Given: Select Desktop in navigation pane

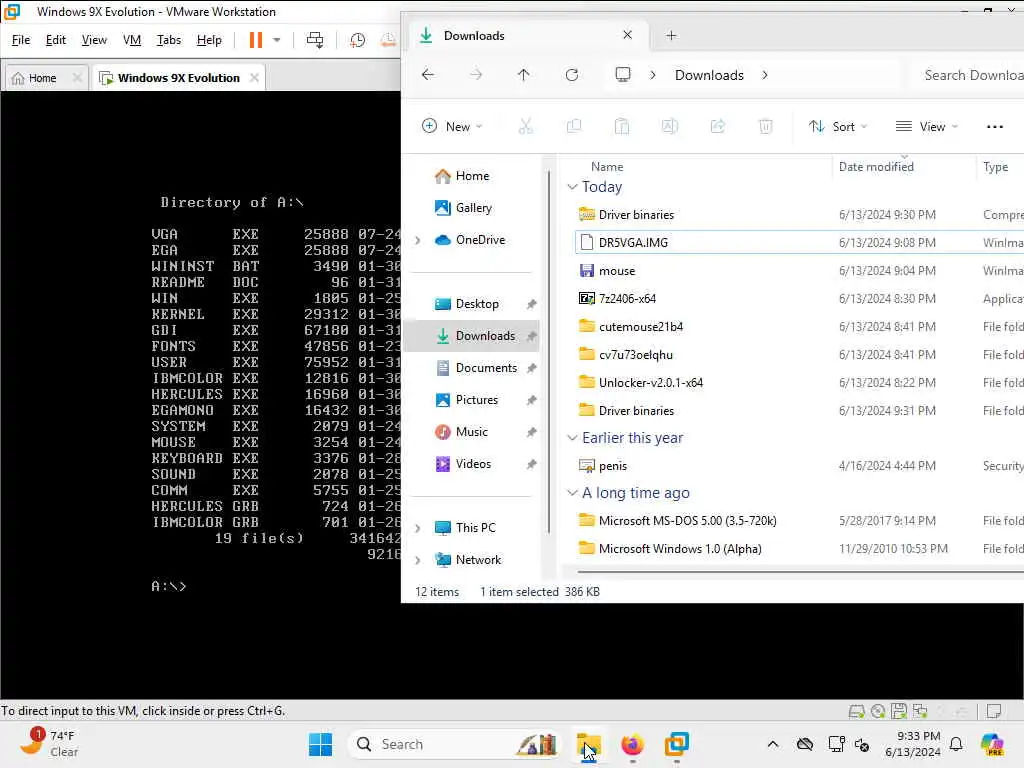Looking at the screenshot, I should coord(477,304).
